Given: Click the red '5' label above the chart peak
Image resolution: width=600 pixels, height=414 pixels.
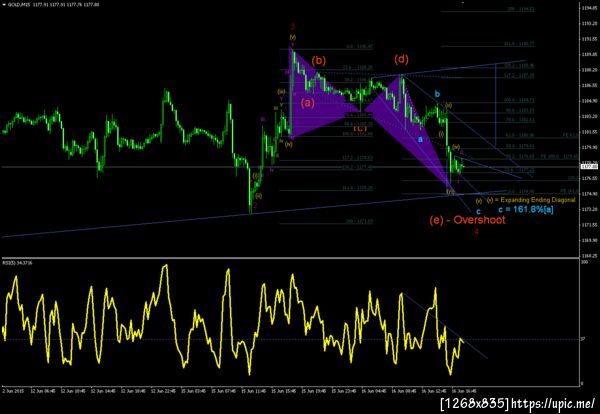Looking at the screenshot, I should 293,26.
